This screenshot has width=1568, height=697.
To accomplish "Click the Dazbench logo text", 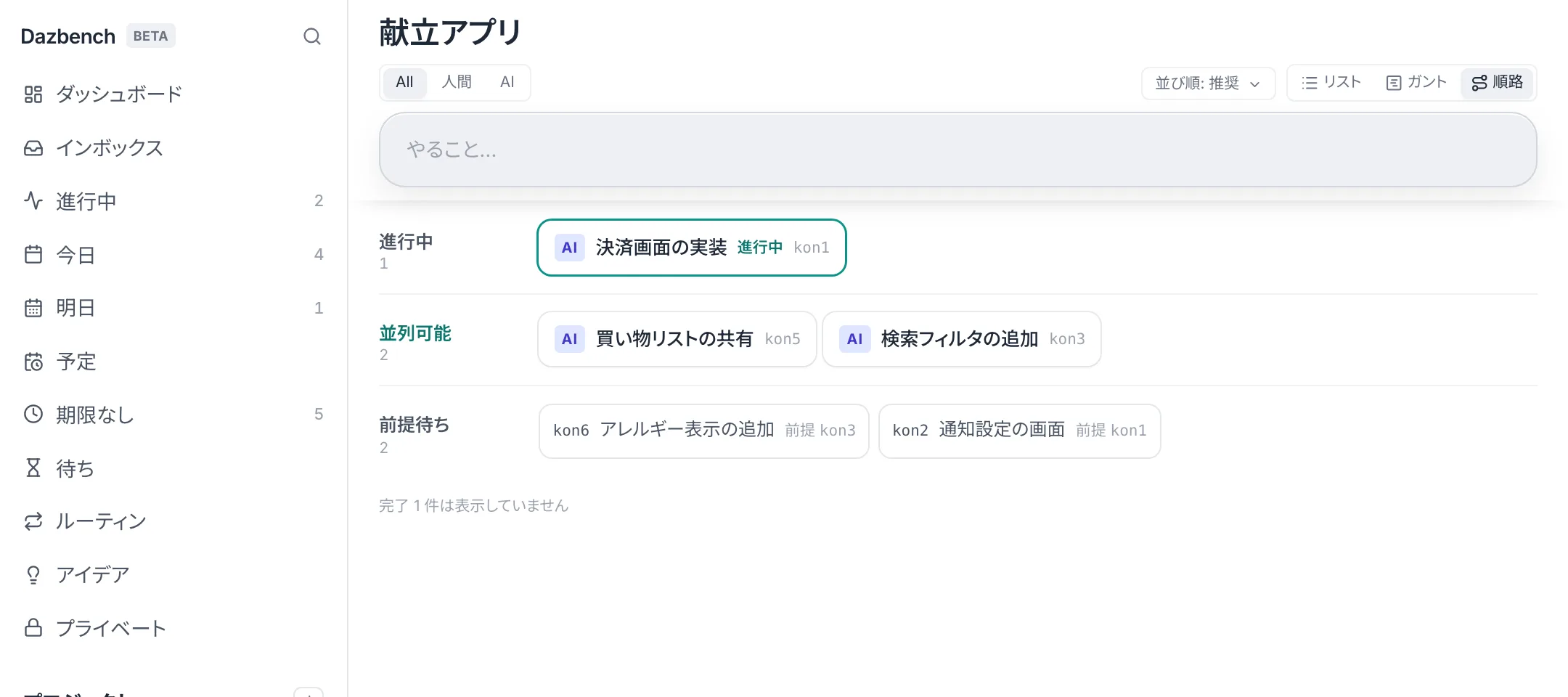I will pyautogui.click(x=68, y=36).
